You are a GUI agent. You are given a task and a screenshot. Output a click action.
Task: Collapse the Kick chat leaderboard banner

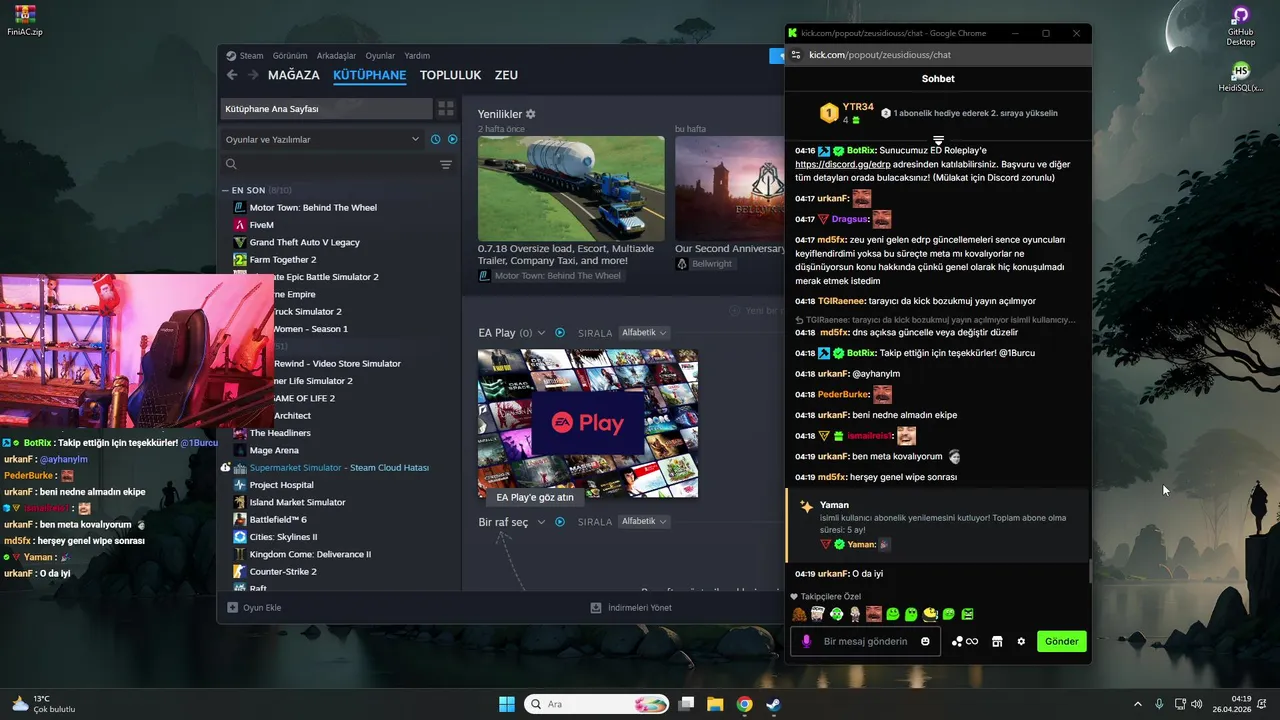tap(938, 140)
